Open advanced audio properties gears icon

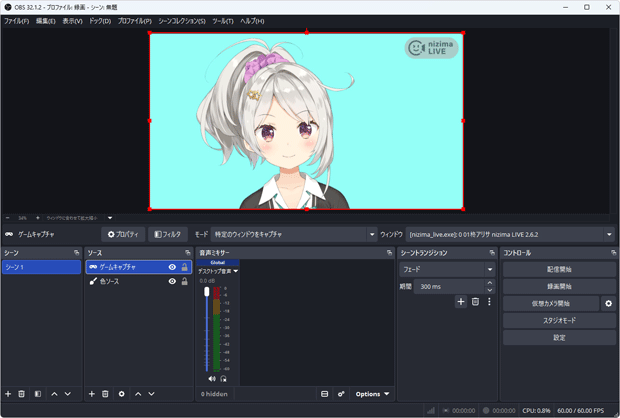click(341, 394)
